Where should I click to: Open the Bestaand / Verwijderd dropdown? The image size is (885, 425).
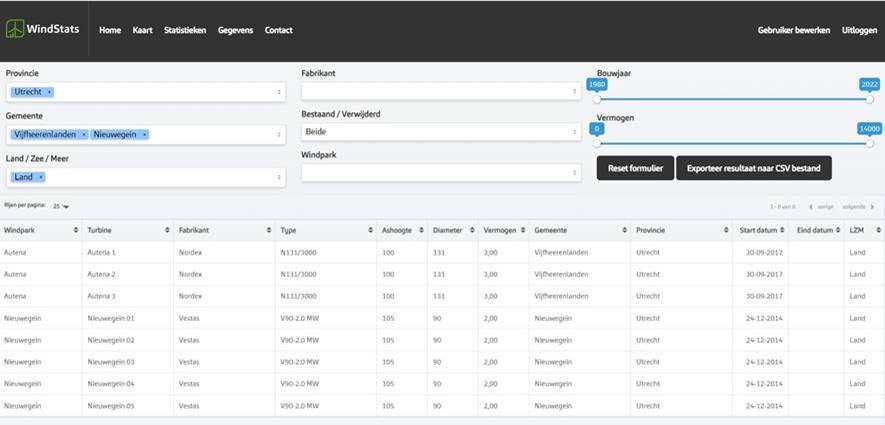point(441,132)
